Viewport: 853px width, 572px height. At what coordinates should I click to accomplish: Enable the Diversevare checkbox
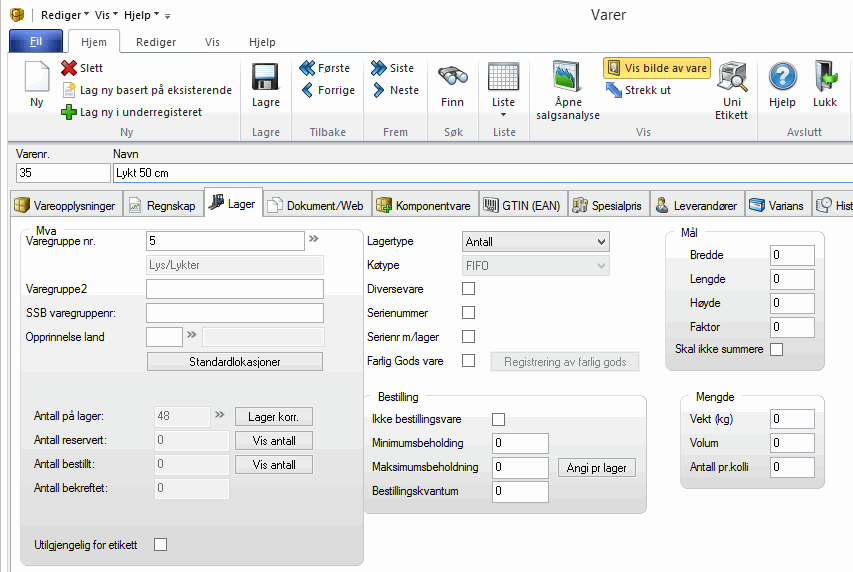point(468,288)
